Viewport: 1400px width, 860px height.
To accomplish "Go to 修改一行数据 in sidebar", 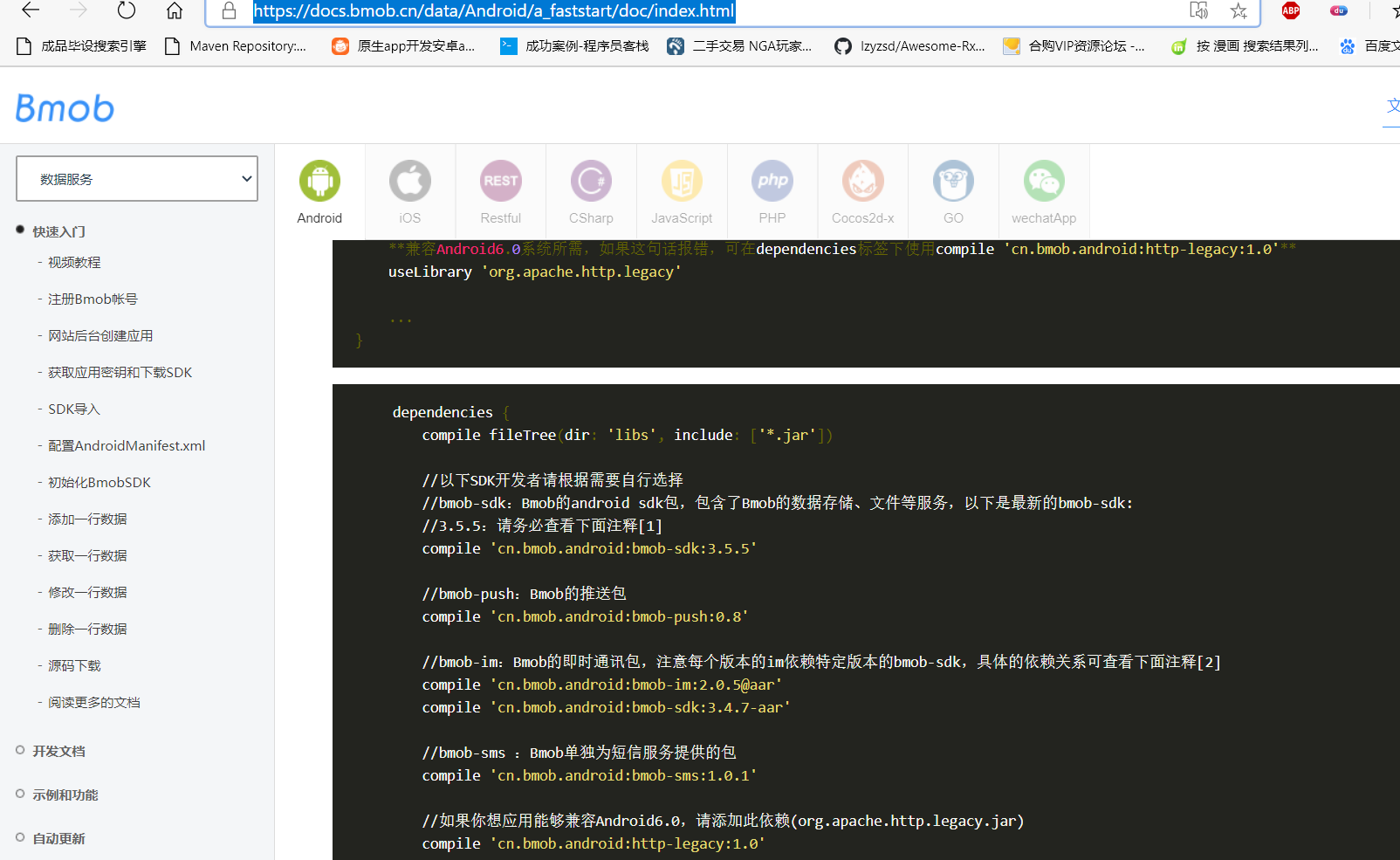I will tap(87, 592).
